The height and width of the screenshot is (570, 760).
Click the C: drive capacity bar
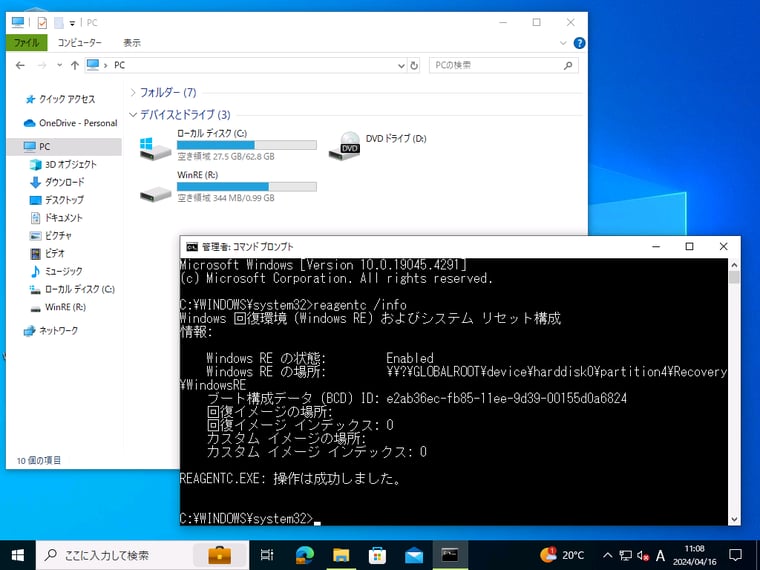[x=247, y=145]
